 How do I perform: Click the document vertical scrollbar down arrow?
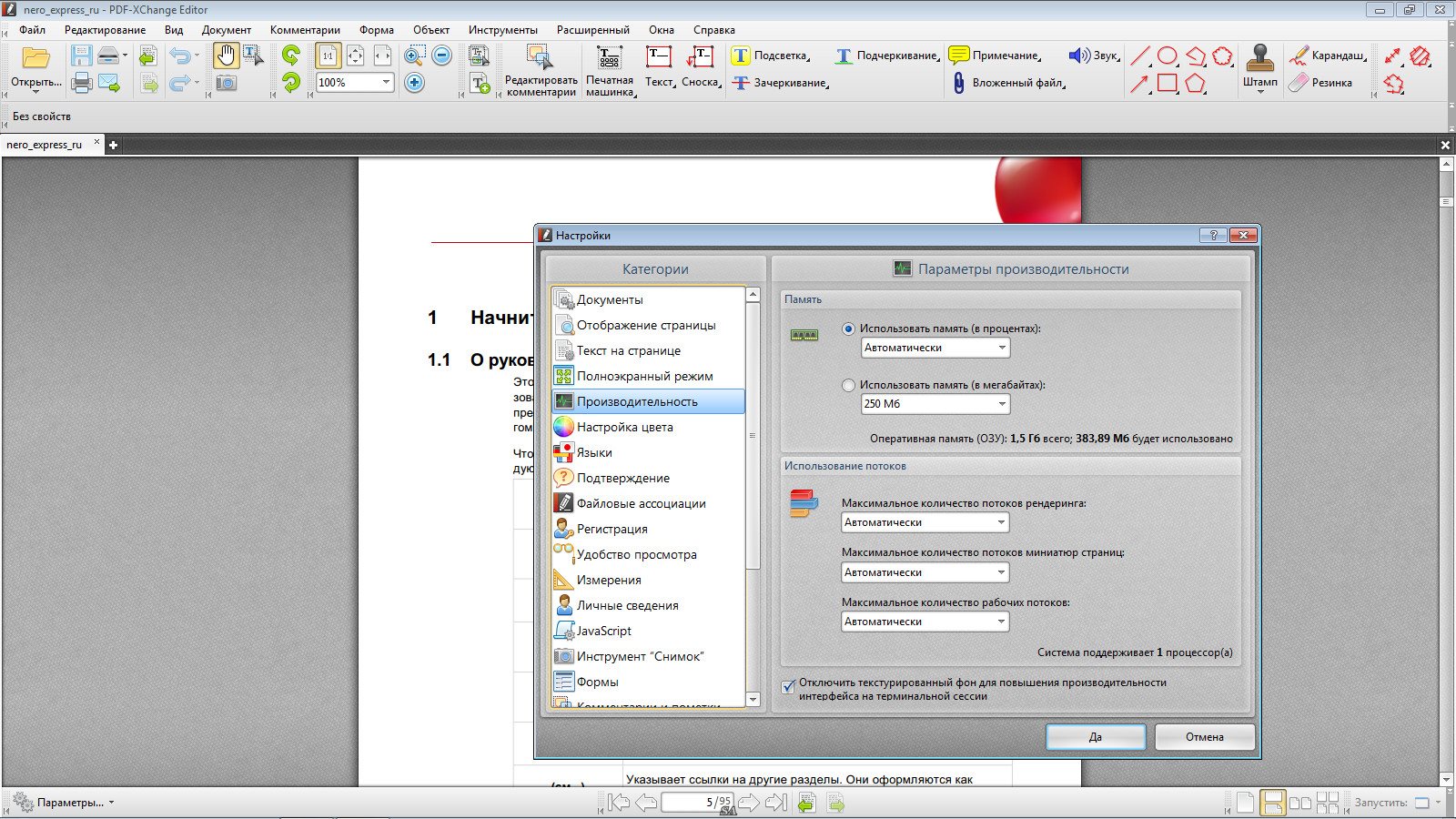point(1446,780)
